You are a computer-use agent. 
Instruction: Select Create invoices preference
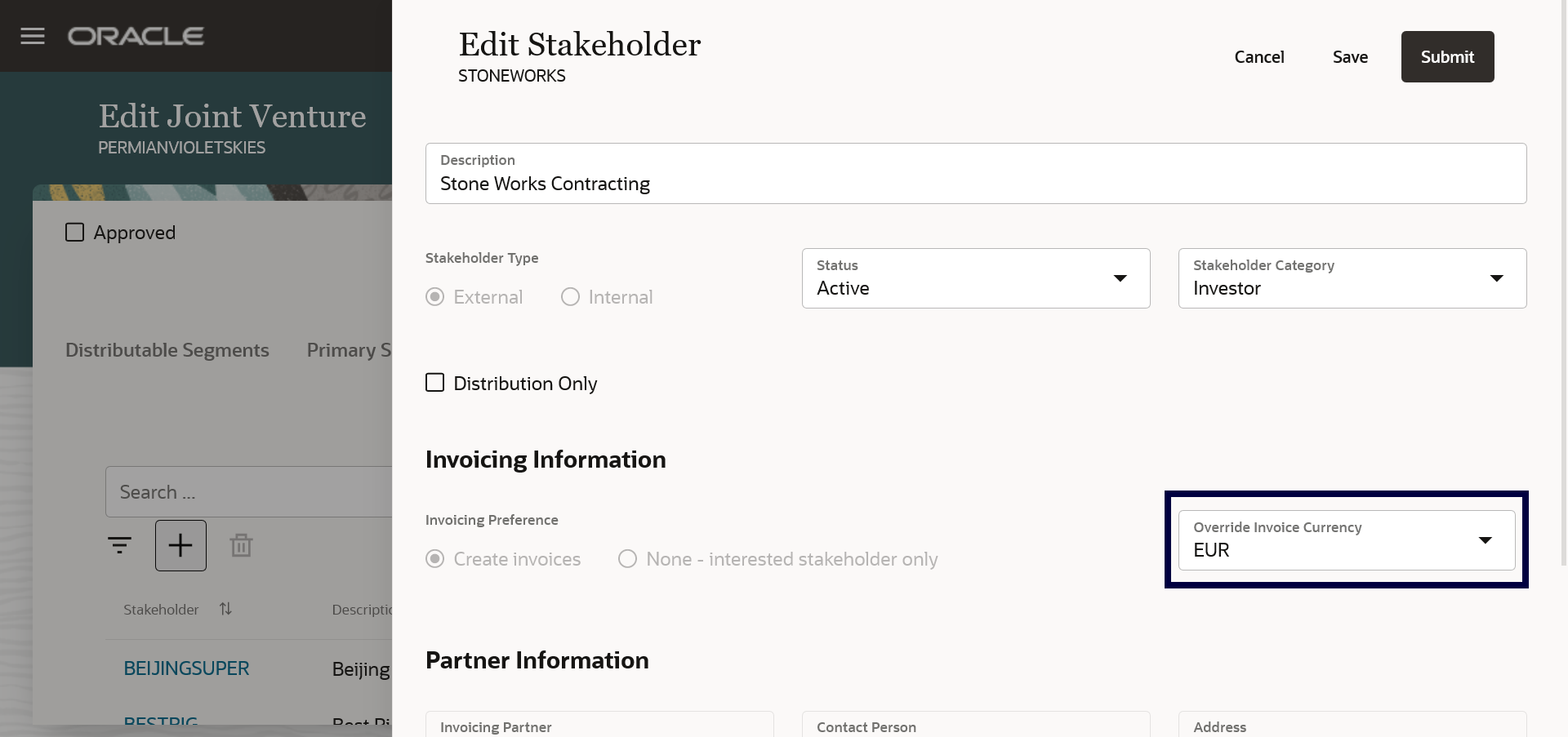click(x=435, y=559)
